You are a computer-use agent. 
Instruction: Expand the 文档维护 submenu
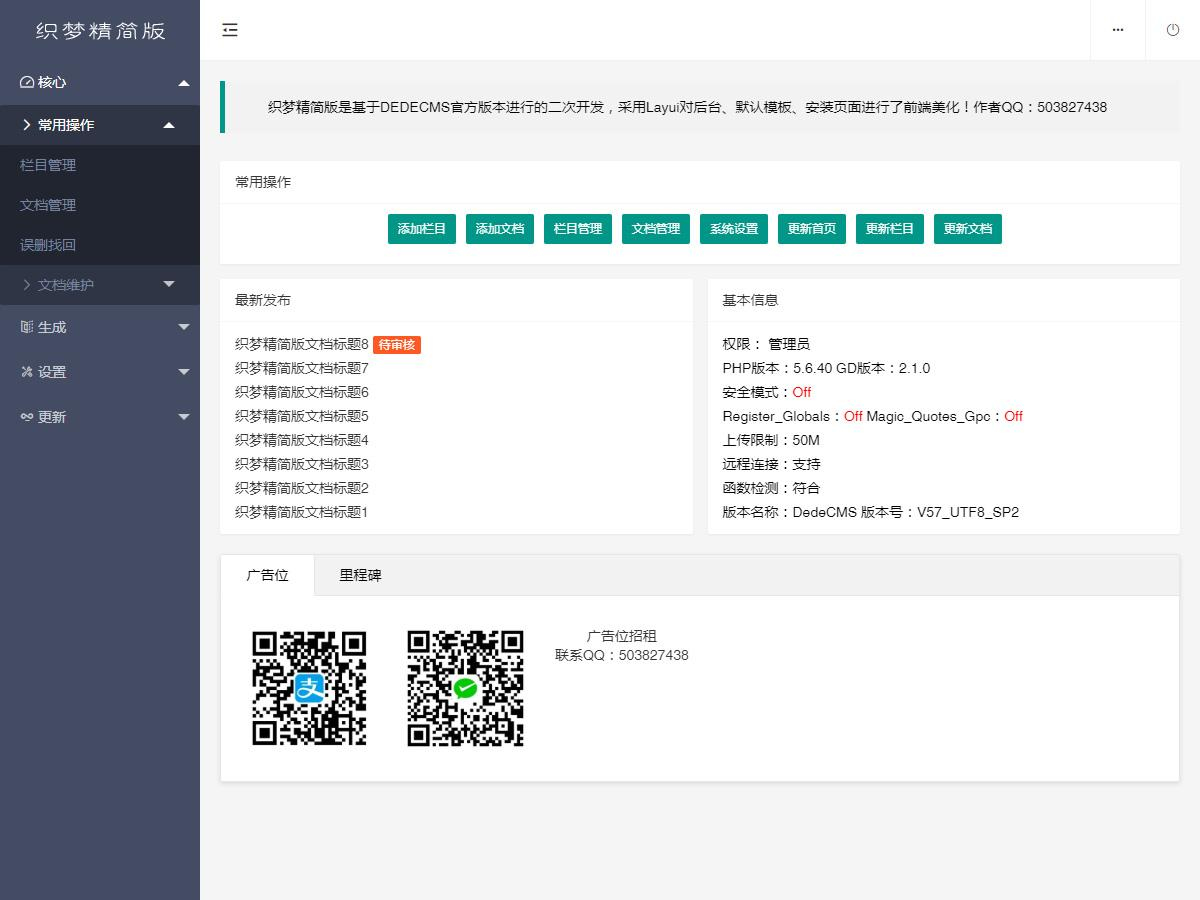(100, 285)
